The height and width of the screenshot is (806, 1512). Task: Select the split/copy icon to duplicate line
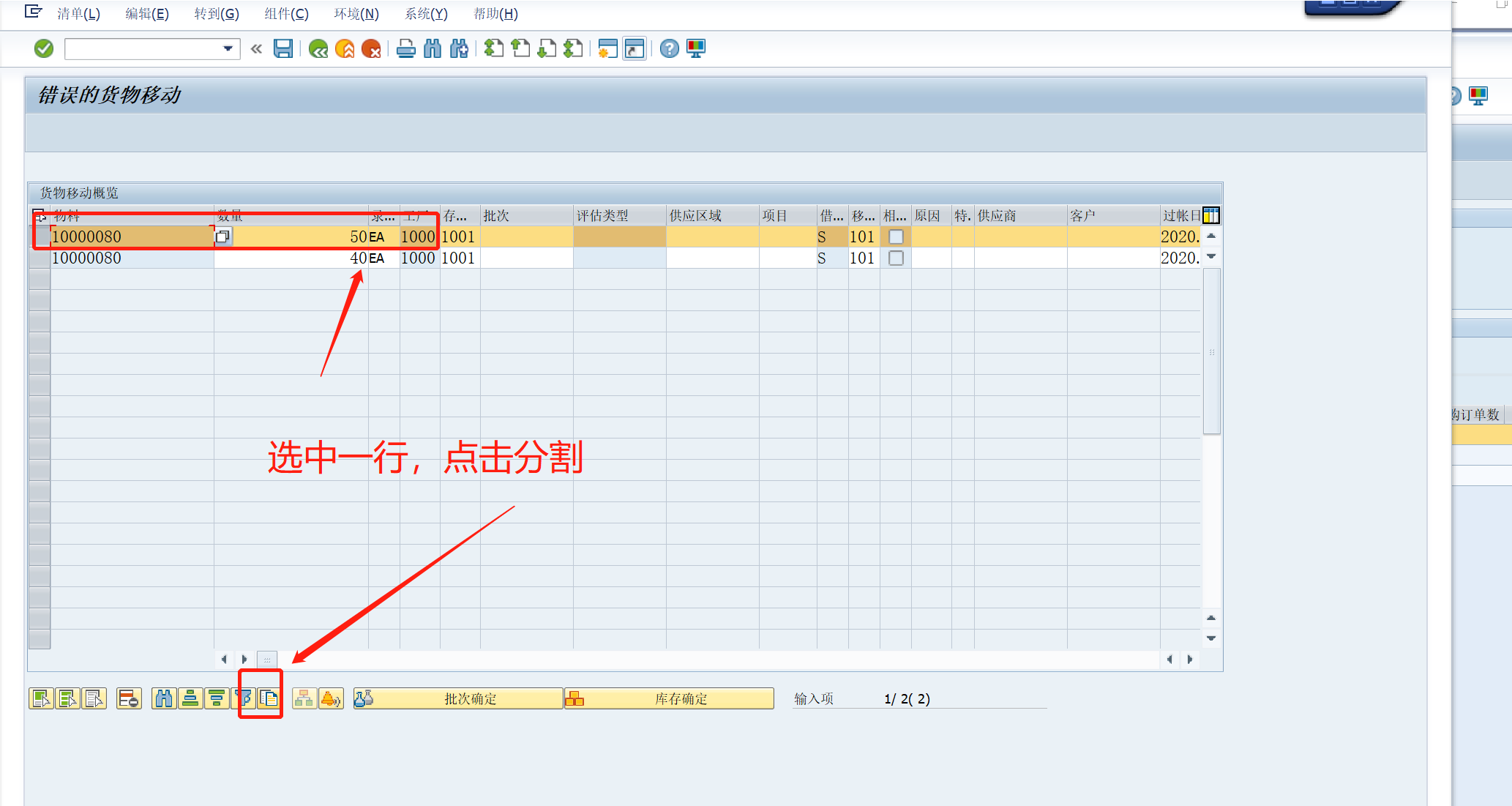tap(269, 698)
